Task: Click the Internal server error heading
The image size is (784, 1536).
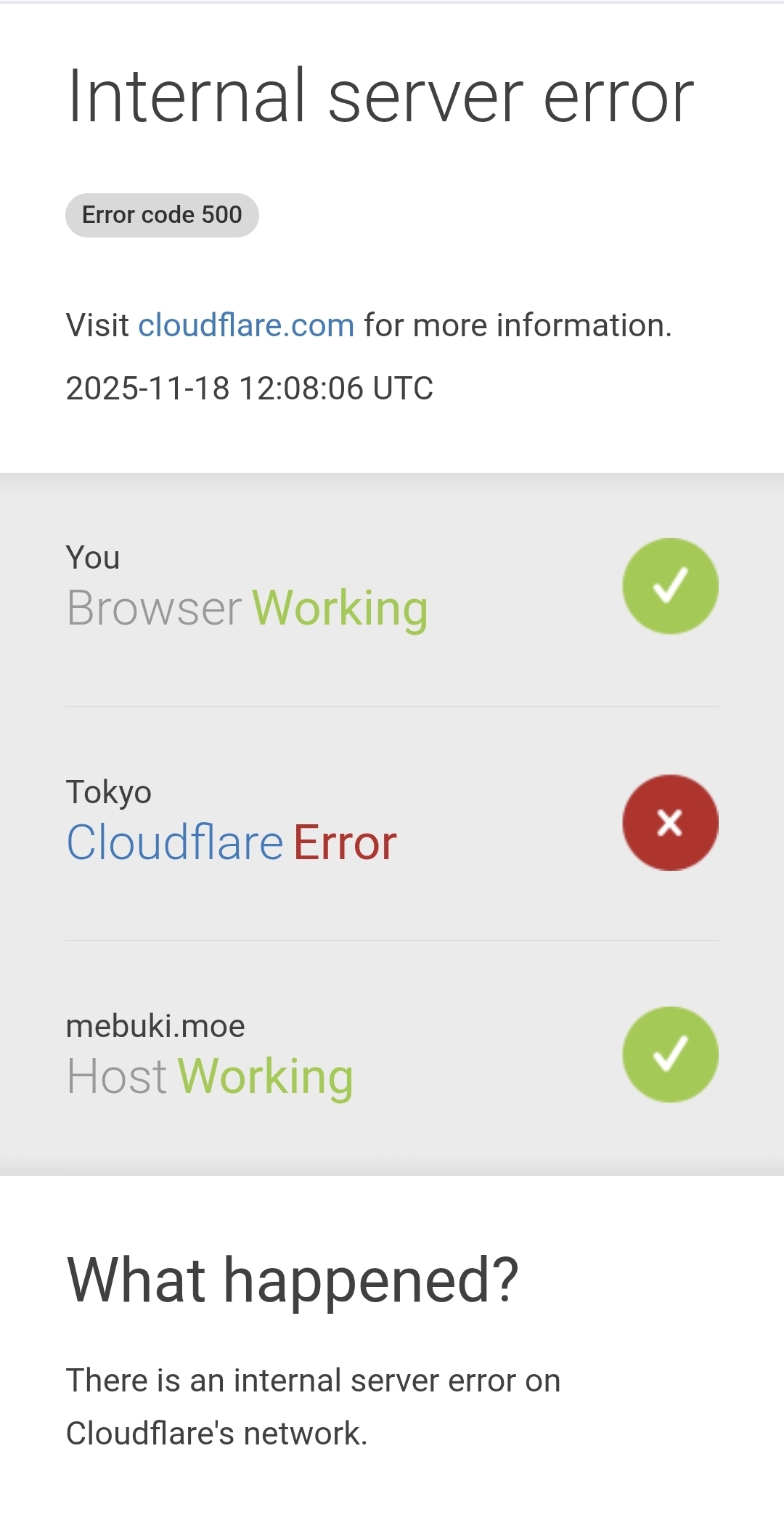Action: [380, 97]
